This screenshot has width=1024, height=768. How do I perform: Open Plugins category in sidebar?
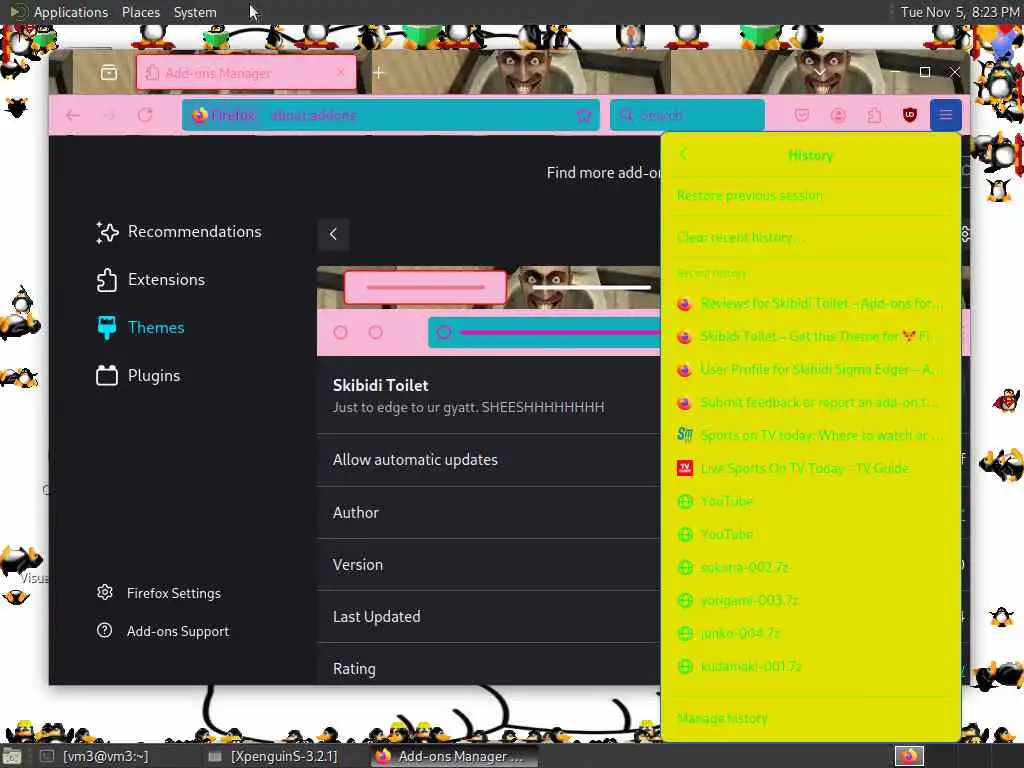coord(138,376)
